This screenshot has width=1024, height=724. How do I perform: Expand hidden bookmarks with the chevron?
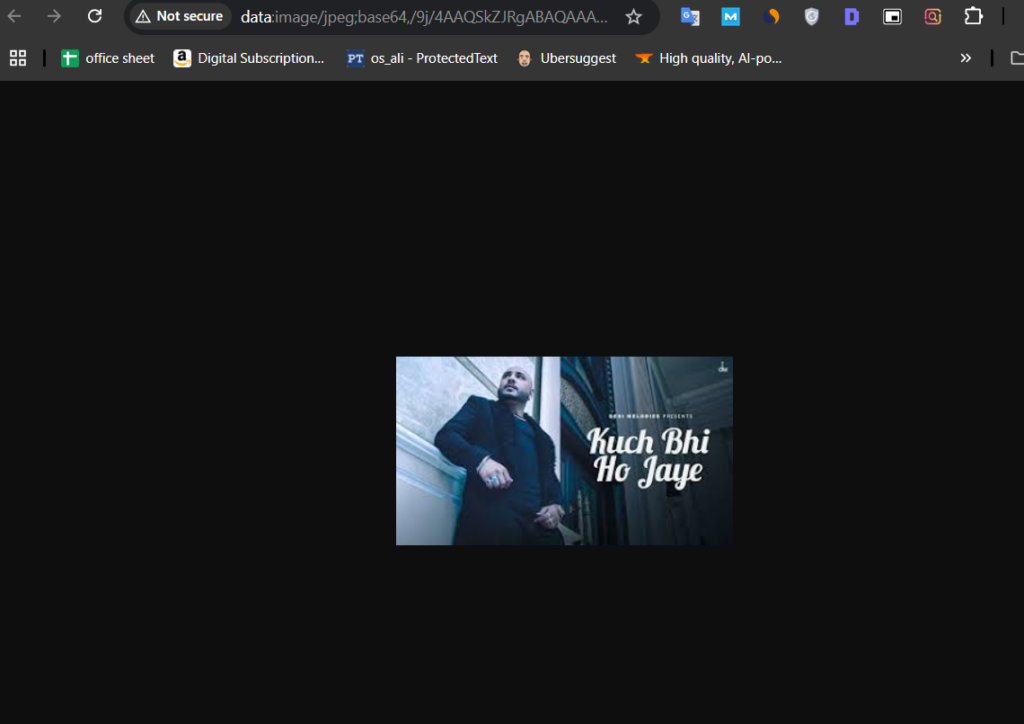(966, 58)
